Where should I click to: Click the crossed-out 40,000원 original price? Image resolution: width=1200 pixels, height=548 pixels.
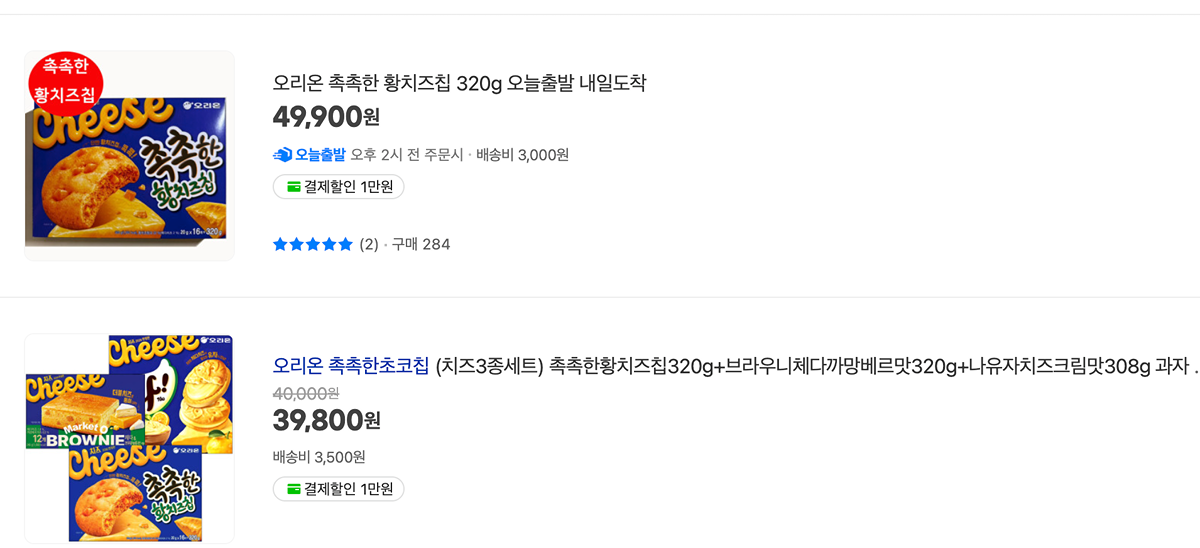pos(305,393)
